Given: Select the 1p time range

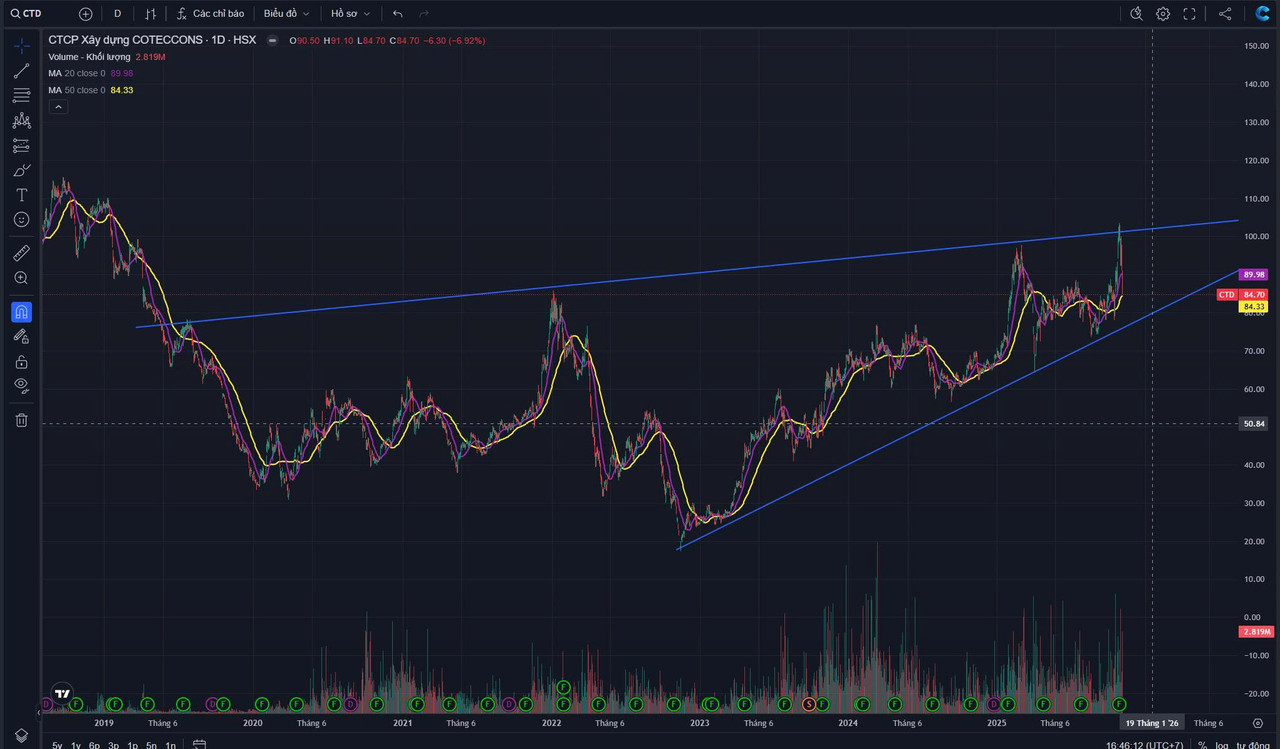Looking at the screenshot, I should 132,745.
